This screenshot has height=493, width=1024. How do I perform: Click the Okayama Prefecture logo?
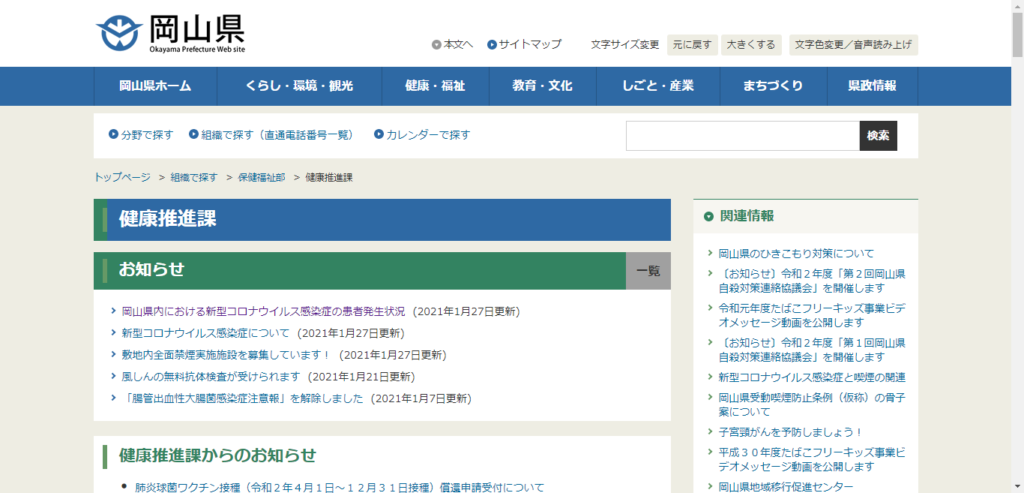(170, 34)
